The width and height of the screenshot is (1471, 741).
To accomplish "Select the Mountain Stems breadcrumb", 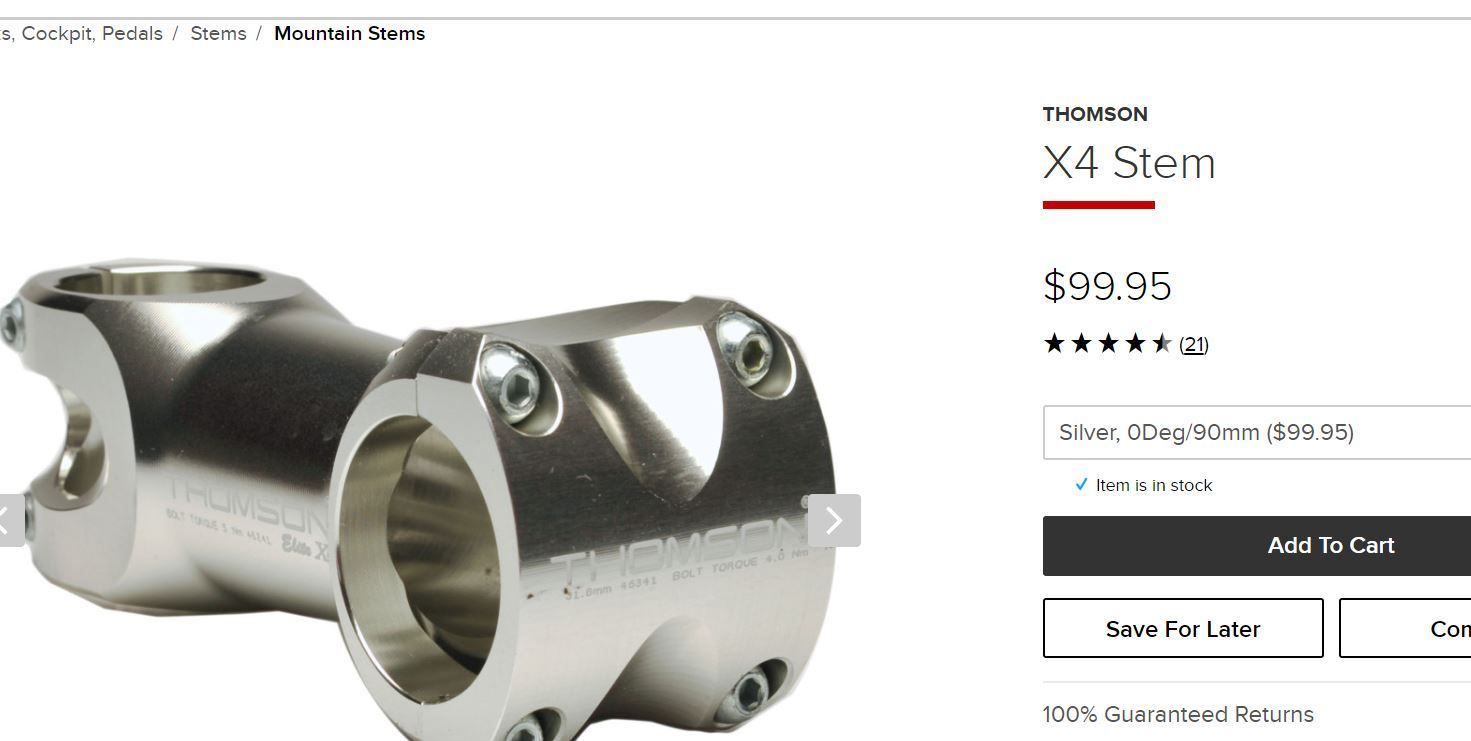I will [x=349, y=33].
